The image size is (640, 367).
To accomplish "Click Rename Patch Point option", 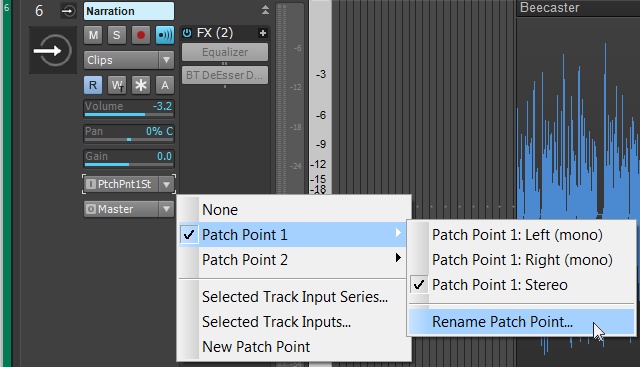I will [522, 322].
